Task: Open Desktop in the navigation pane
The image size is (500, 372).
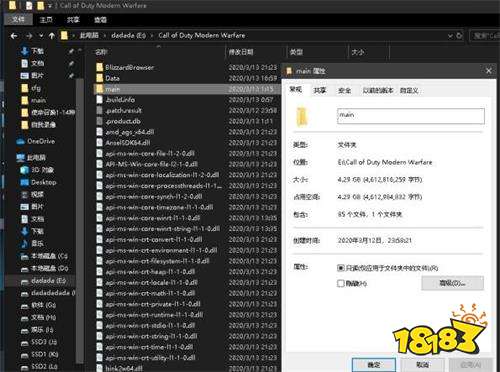Action: (38, 182)
